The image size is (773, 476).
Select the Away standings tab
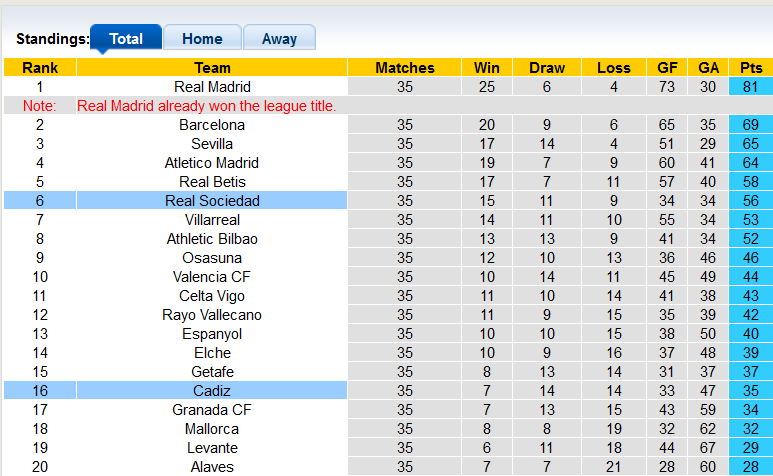[x=279, y=39]
